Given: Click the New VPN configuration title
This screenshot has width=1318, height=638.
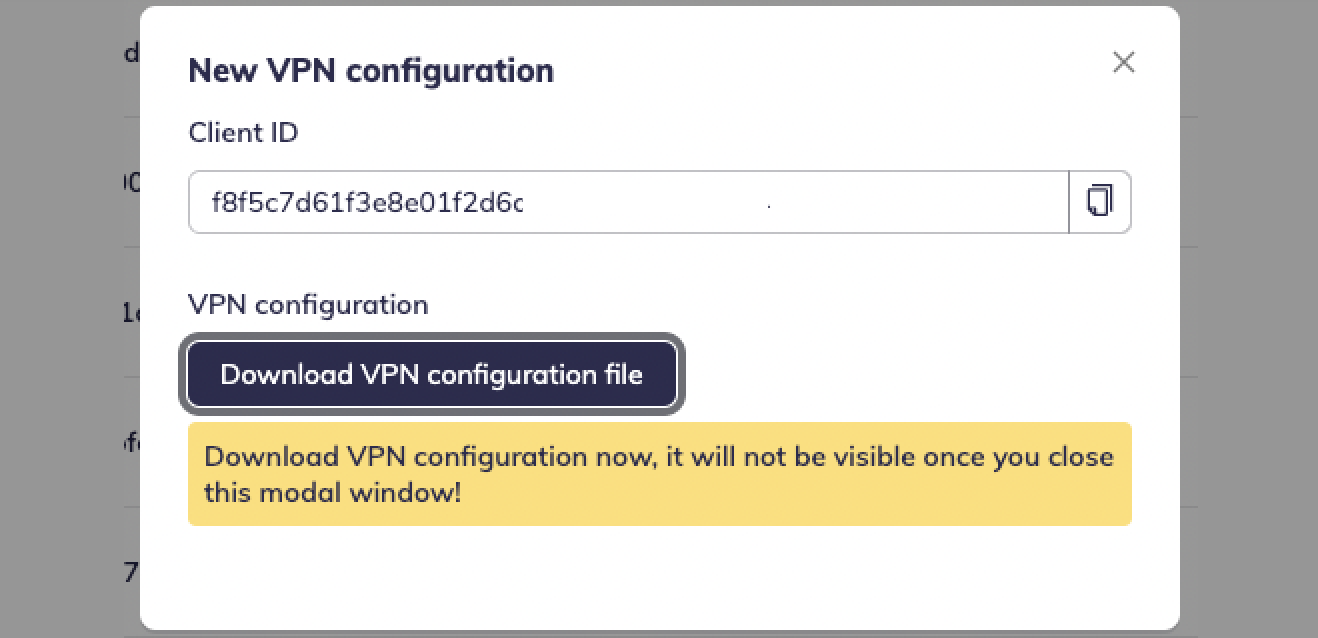Looking at the screenshot, I should (x=370, y=70).
